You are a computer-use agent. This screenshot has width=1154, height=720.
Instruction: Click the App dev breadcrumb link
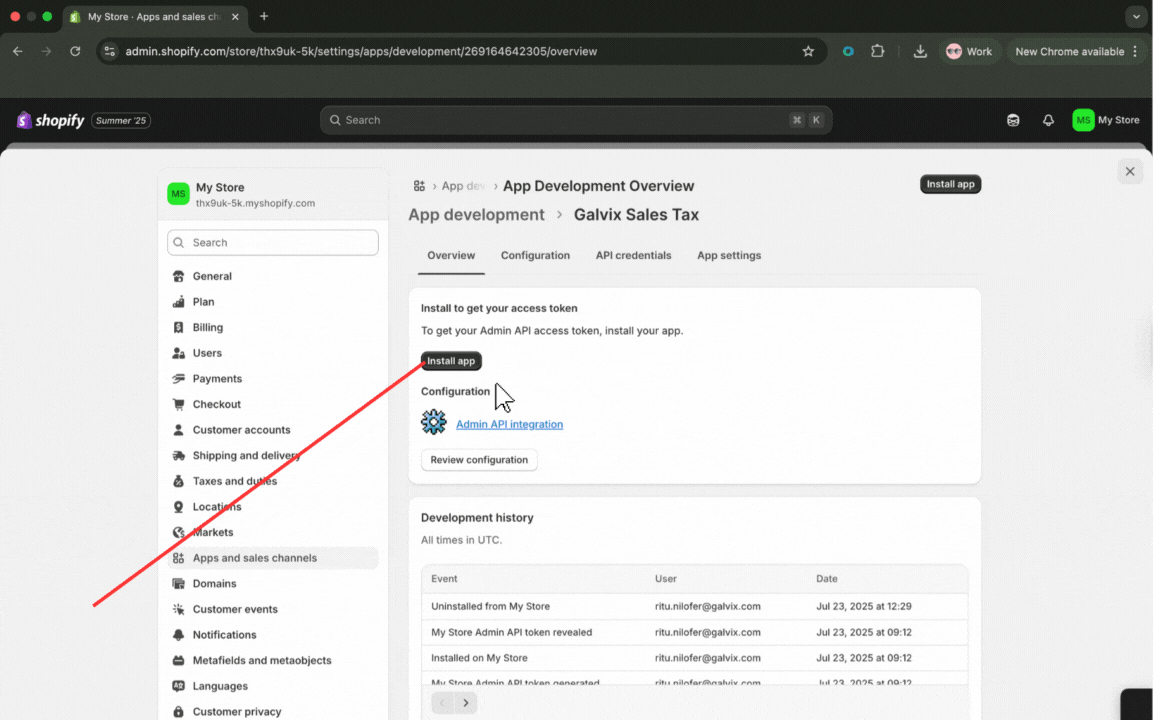click(x=463, y=186)
